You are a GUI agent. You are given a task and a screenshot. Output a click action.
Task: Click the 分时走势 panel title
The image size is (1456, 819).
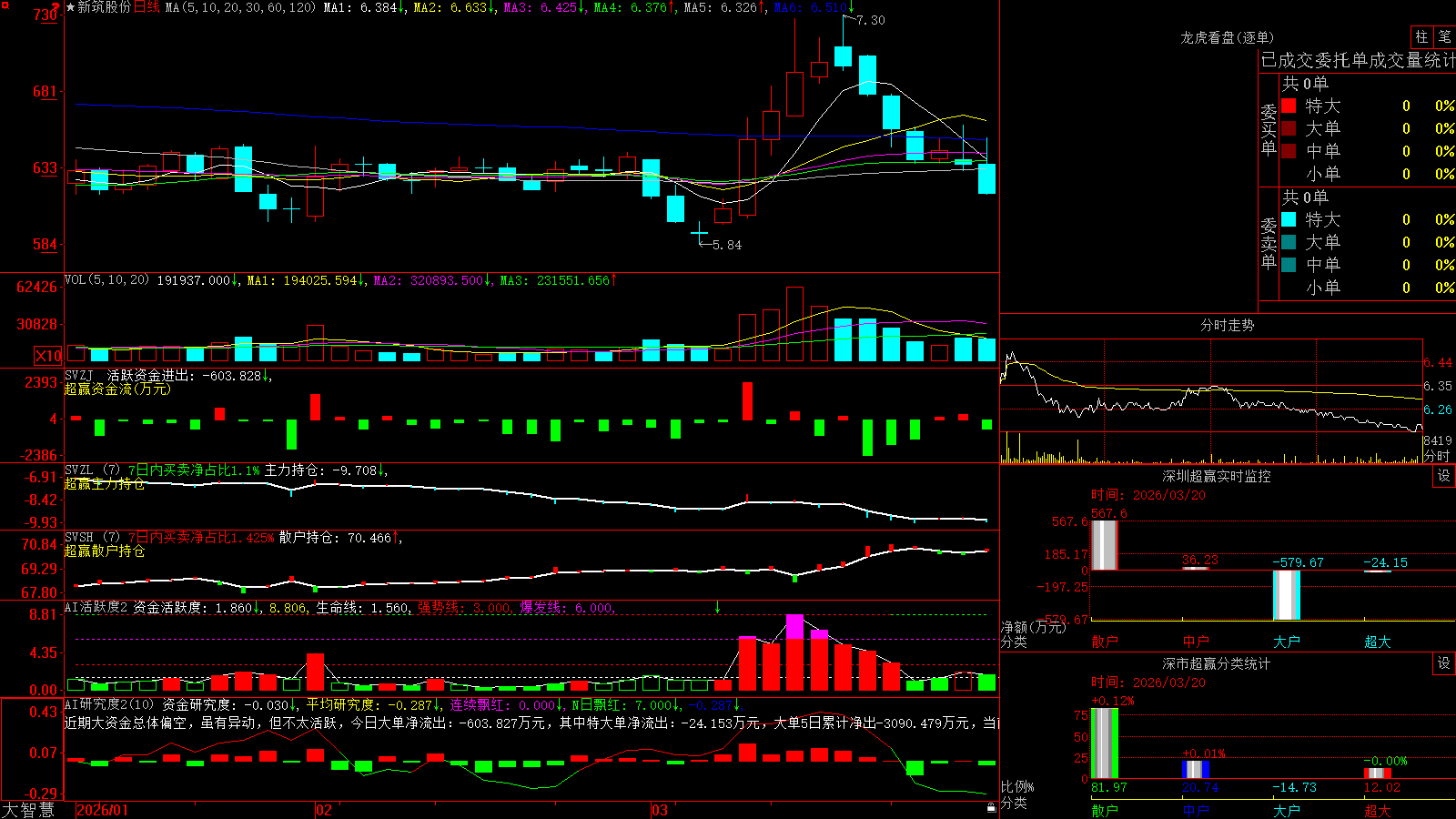click(x=1227, y=325)
